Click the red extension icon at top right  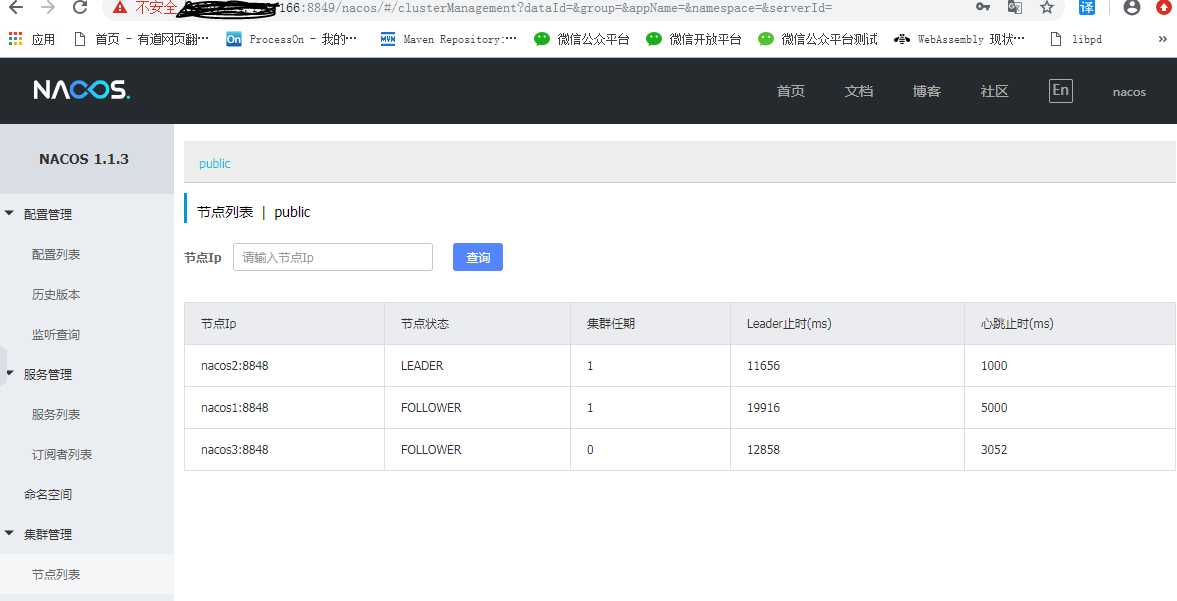(1164, 8)
